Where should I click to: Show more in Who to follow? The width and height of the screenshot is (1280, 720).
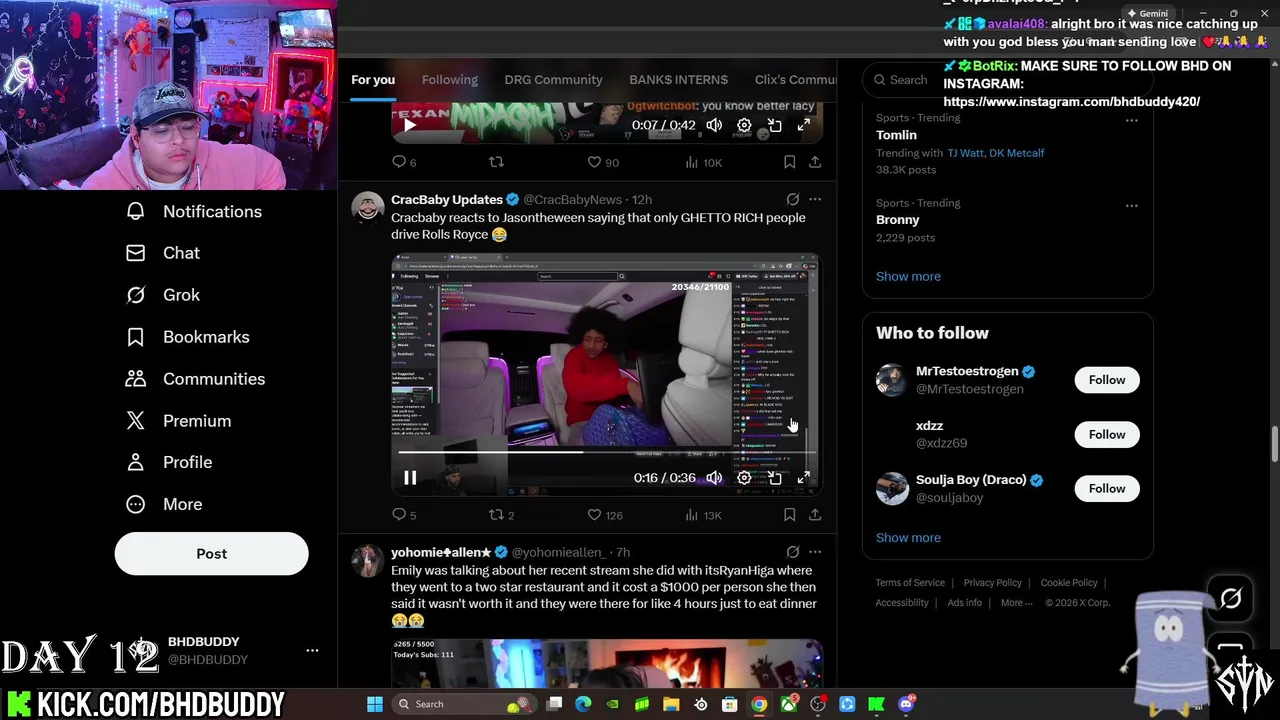point(908,538)
